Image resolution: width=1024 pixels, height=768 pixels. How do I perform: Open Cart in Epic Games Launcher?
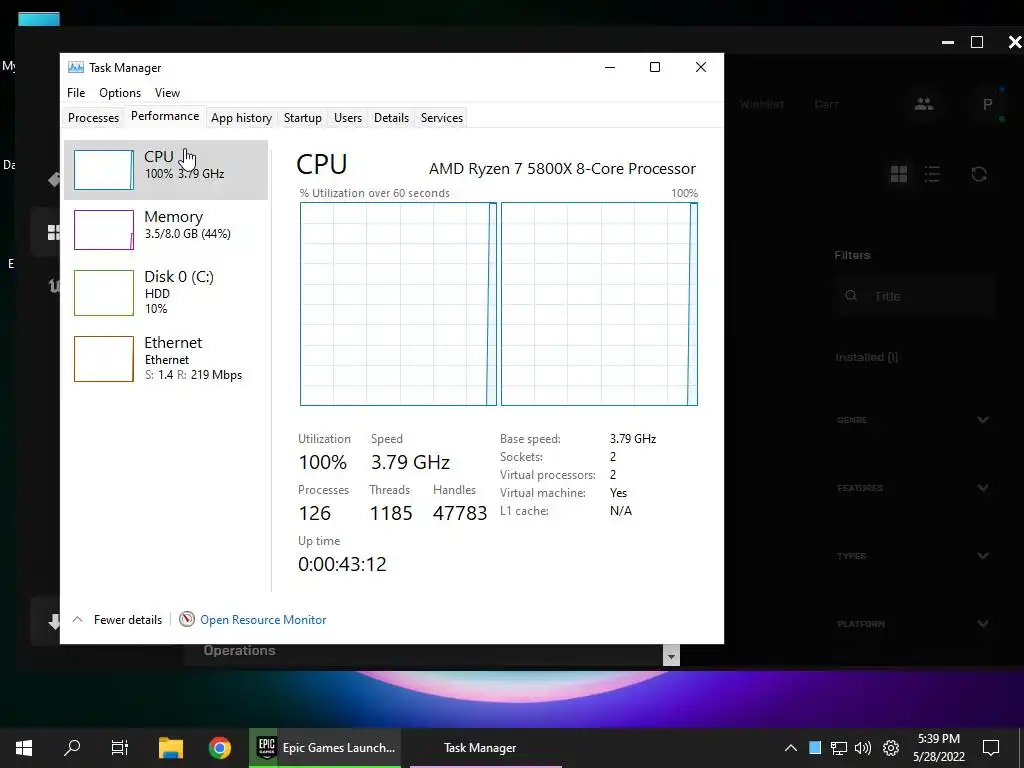pyautogui.click(x=825, y=104)
